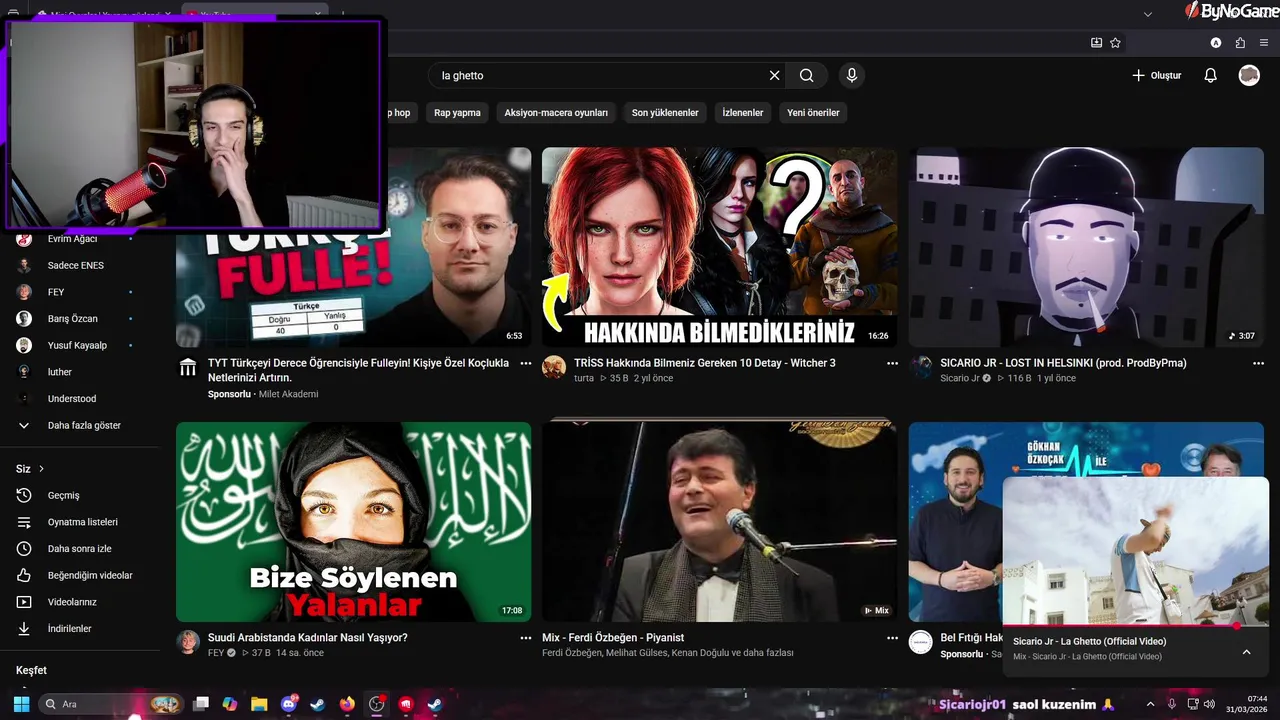The width and height of the screenshot is (1280, 720).
Task: Open more options for TRİSS Witcher video
Action: tap(892, 363)
